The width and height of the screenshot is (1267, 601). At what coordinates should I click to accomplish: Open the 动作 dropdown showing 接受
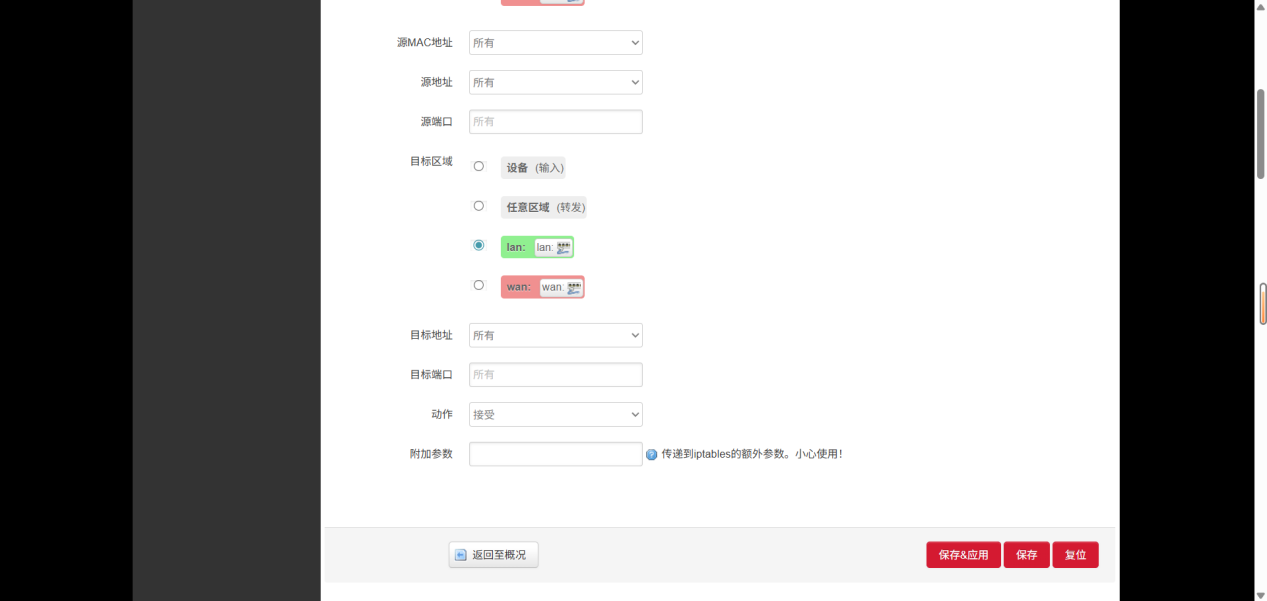pyautogui.click(x=555, y=414)
